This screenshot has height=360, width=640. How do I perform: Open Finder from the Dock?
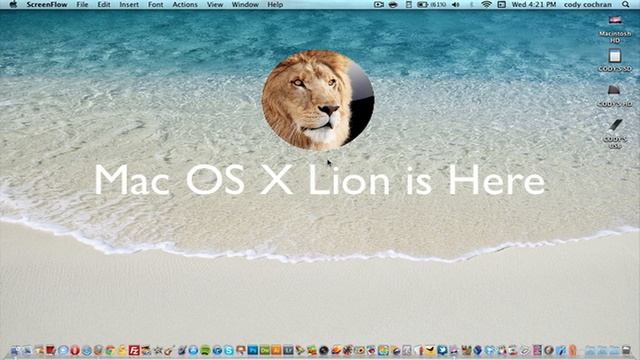point(16,350)
